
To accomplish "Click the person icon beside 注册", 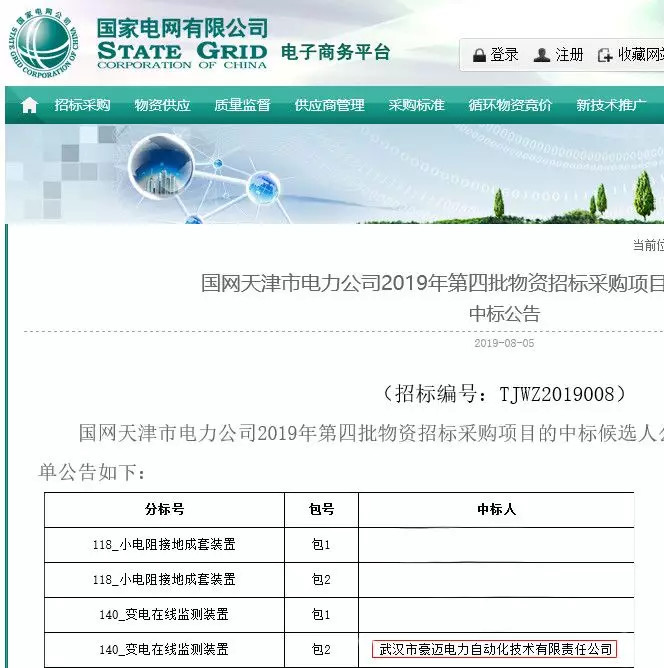I will (x=542, y=55).
